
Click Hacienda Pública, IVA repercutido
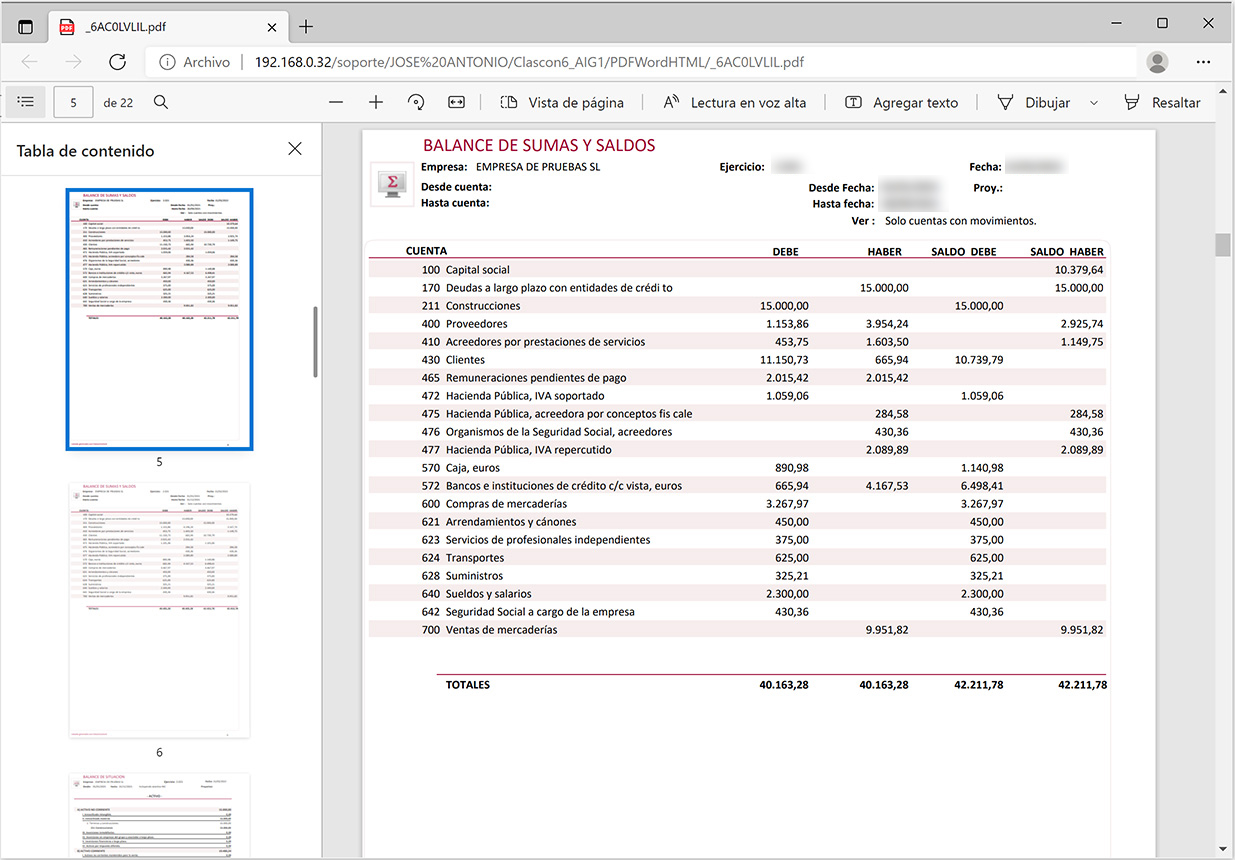click(x=528, y=450)
